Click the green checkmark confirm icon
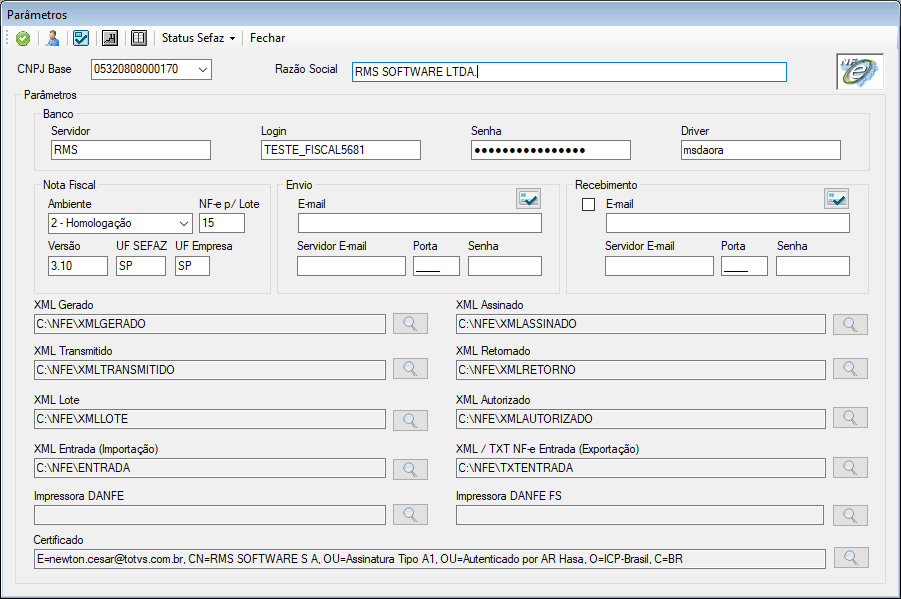The height and width of the screenshot is (599, 901). click(23, 39)
